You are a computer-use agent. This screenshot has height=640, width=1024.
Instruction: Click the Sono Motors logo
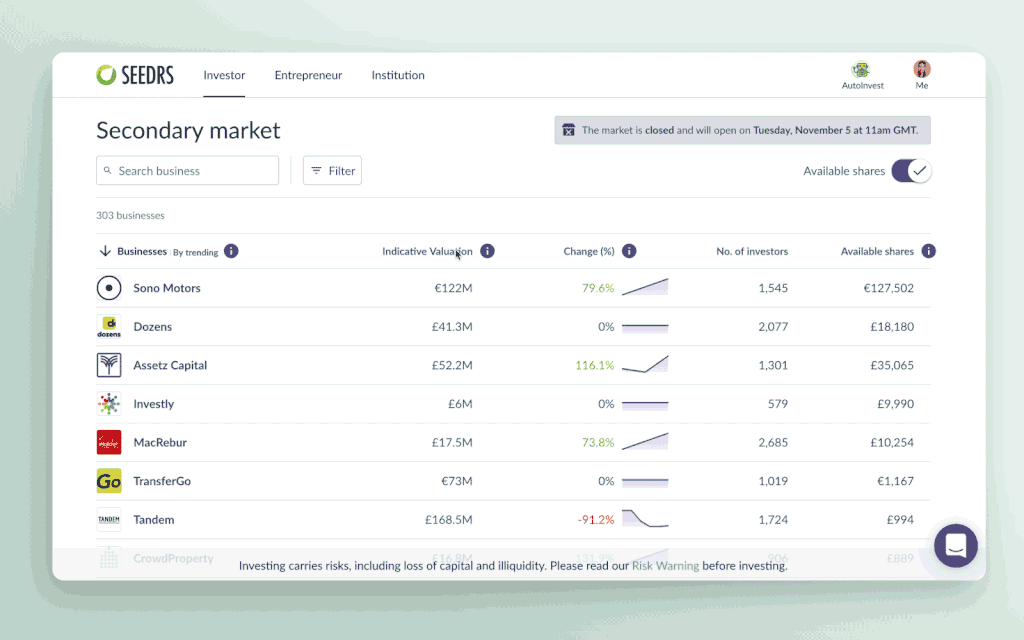[109, 288]
